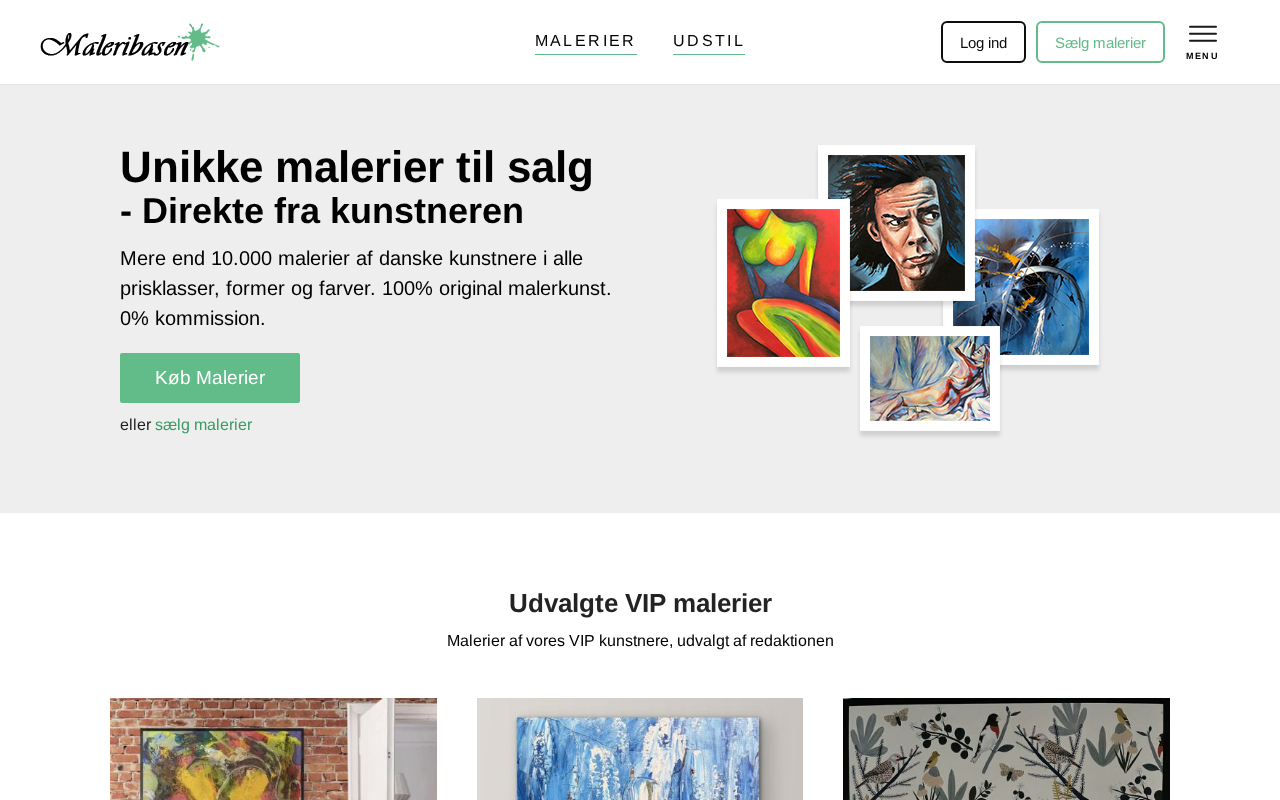Image resolution: width=1280 pixels, height=800 pixels.
Task: Click the Unikke malerier til salg headline
Action: [357, 167]
